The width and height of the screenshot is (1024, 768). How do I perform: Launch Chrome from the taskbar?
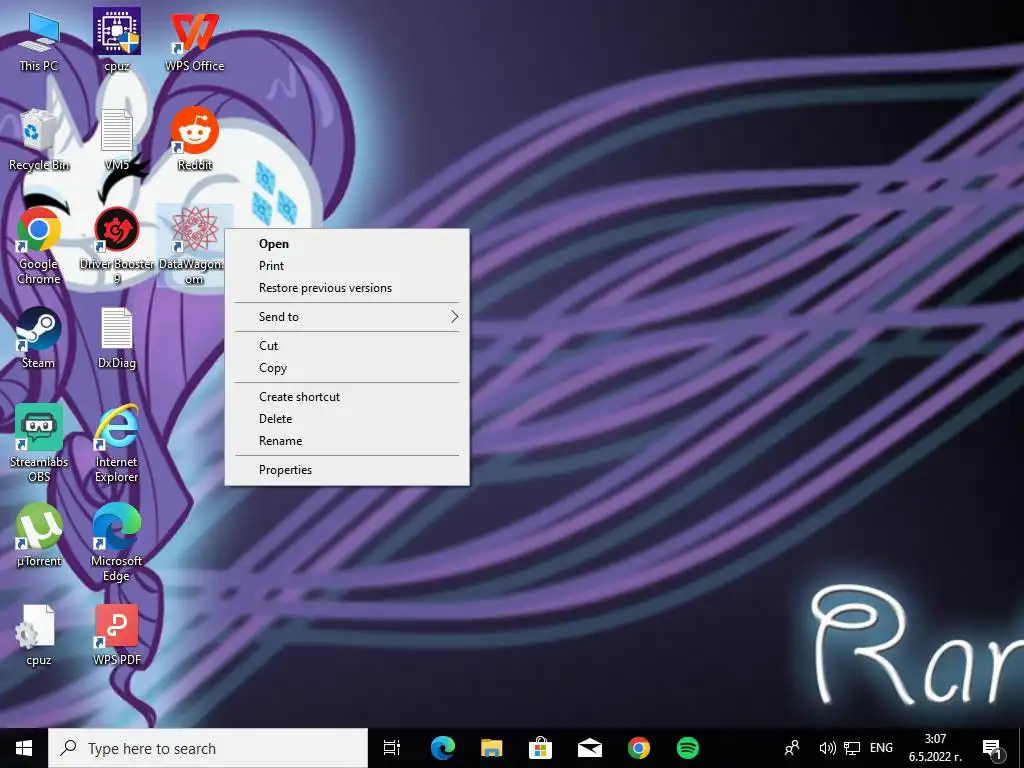point(639,748)
